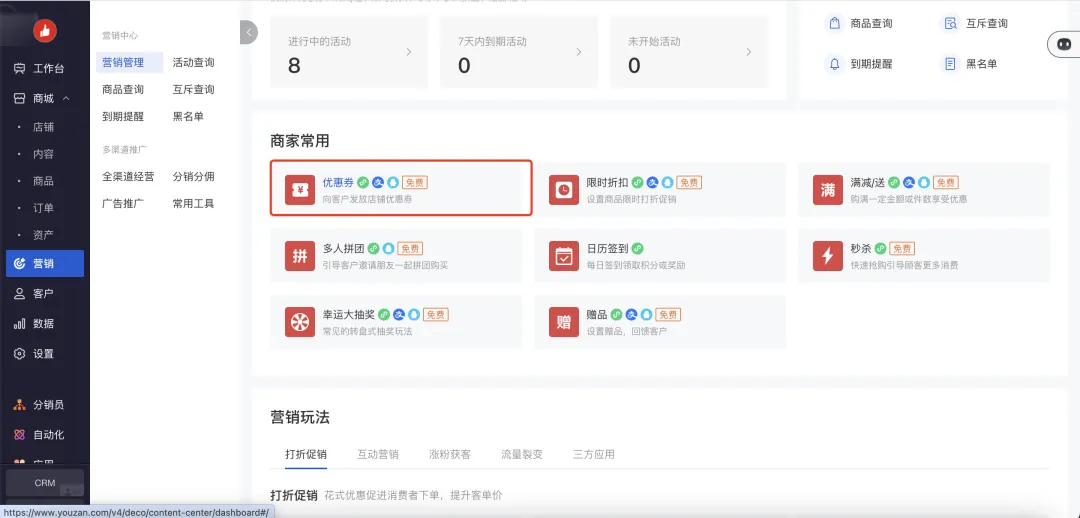Click the 限时折扣 clock icon
Image resolution: width=1080 pixels, height=518 pixels.
565,190
